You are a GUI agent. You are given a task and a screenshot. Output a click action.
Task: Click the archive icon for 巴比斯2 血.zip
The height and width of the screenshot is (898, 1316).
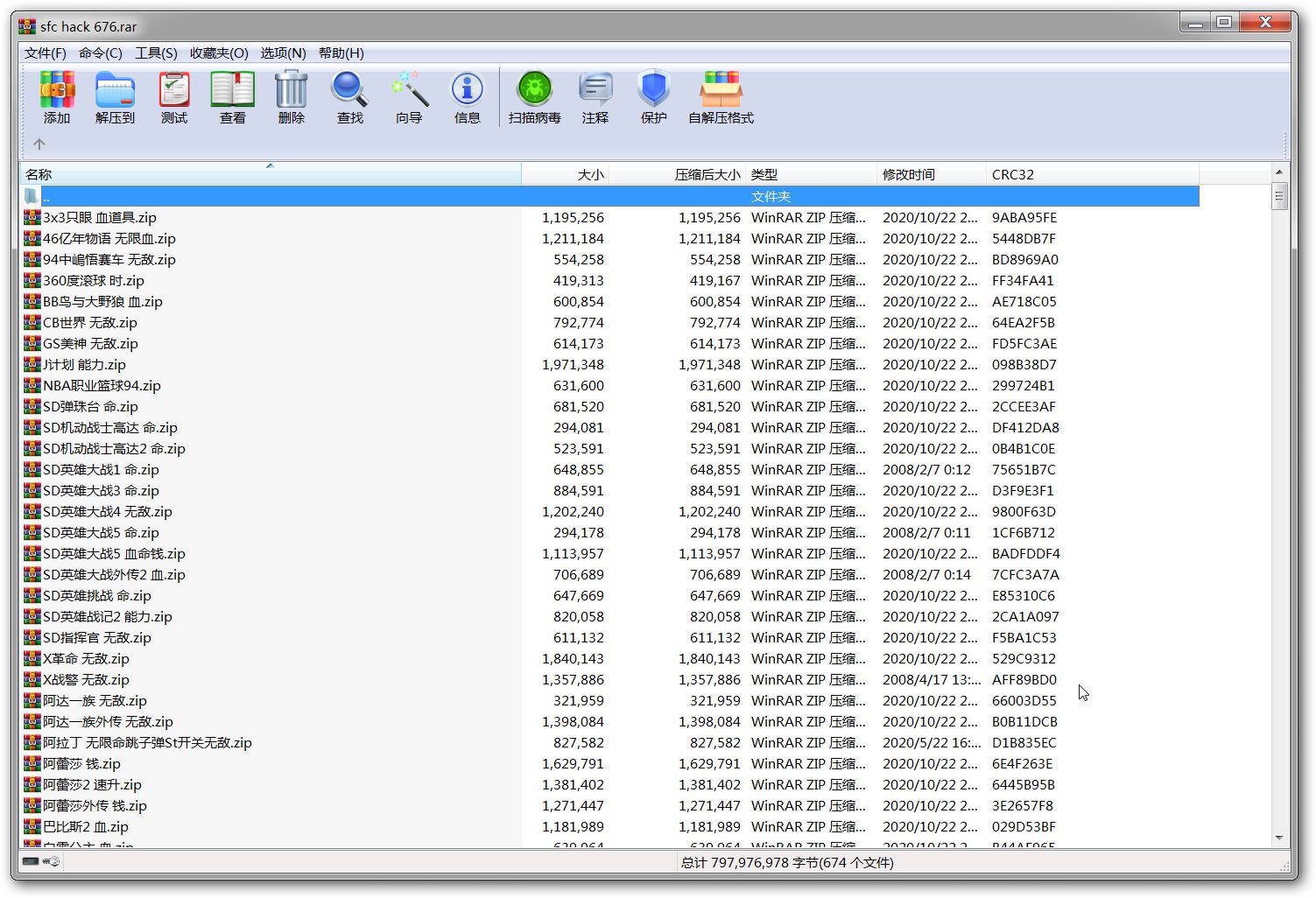click(32, 826)
